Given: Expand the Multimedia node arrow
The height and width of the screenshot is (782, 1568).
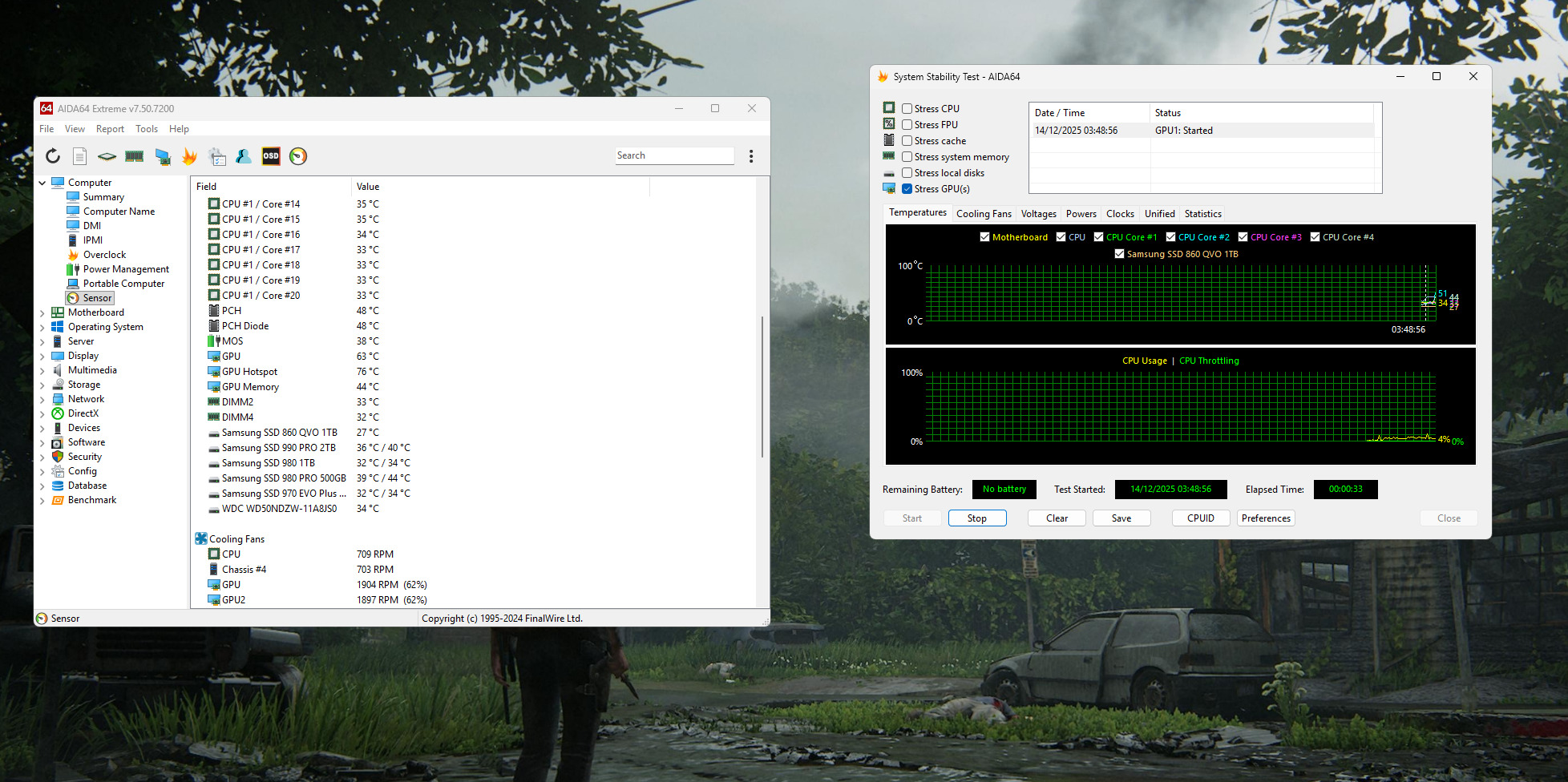Looking at the screenshot, I should click(42, 370).
